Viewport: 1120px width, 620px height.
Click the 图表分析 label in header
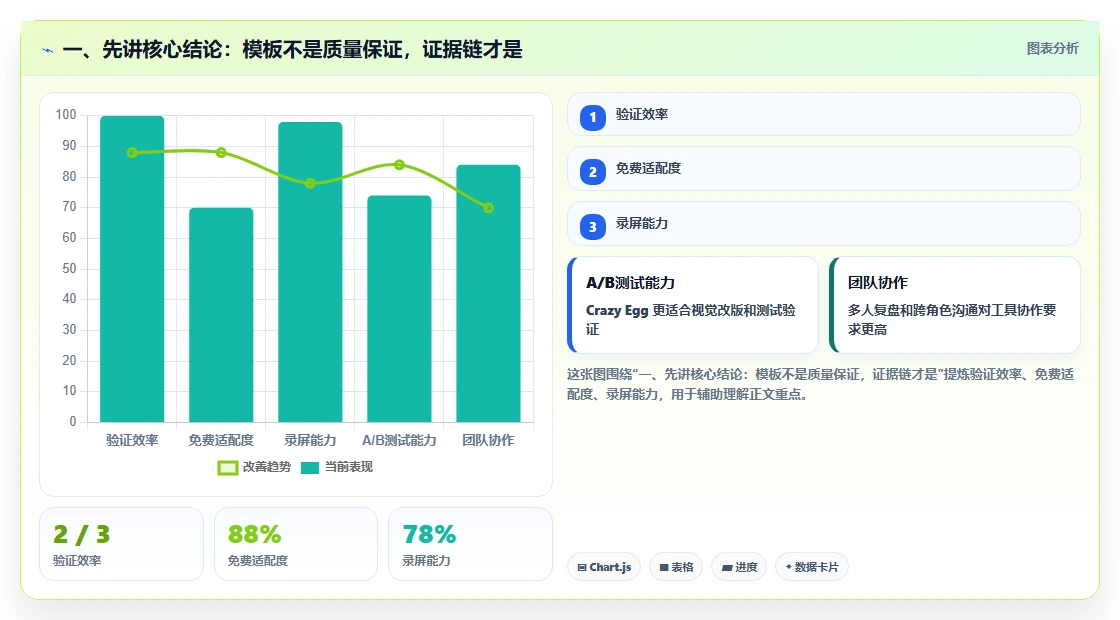pyautogui.click(x=1052, y=49)
